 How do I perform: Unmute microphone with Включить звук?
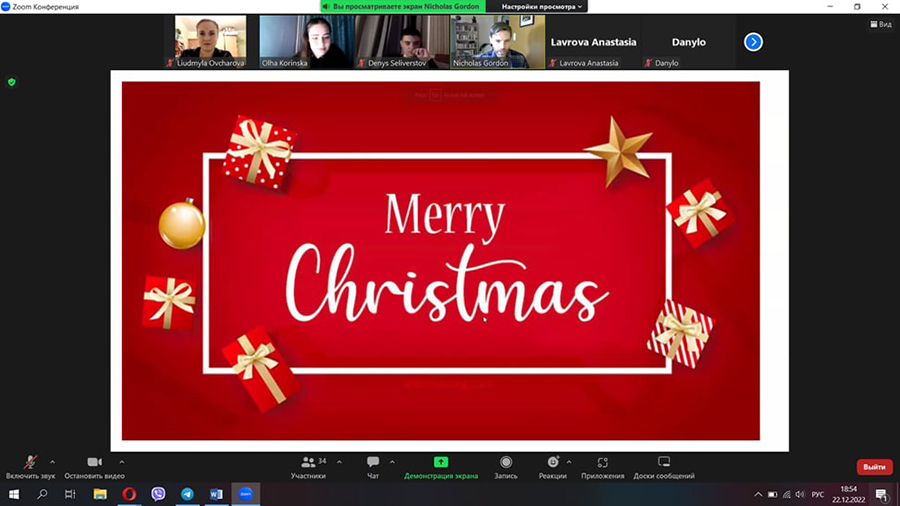(31, 465)
